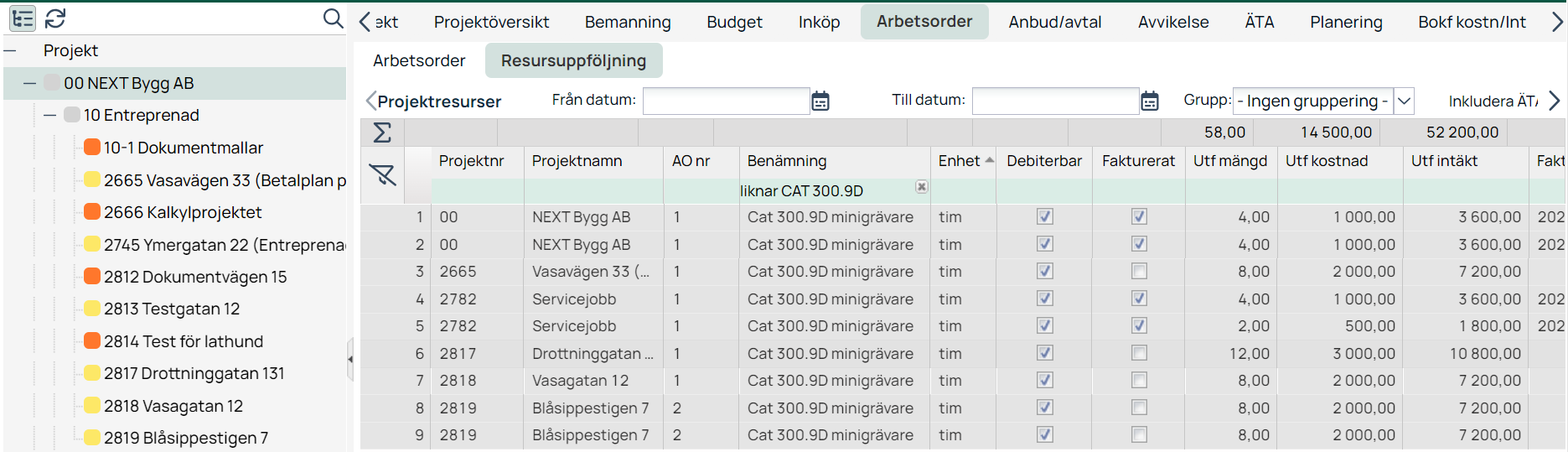Open the Projektöversikt tab
Viewport: 1568px width, 452px height.
(491, 22)
